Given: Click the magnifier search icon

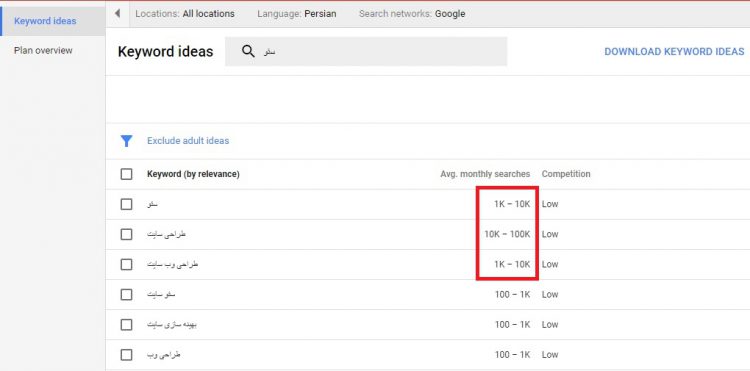Looking at the screenshot, I should tap(248, 52).
